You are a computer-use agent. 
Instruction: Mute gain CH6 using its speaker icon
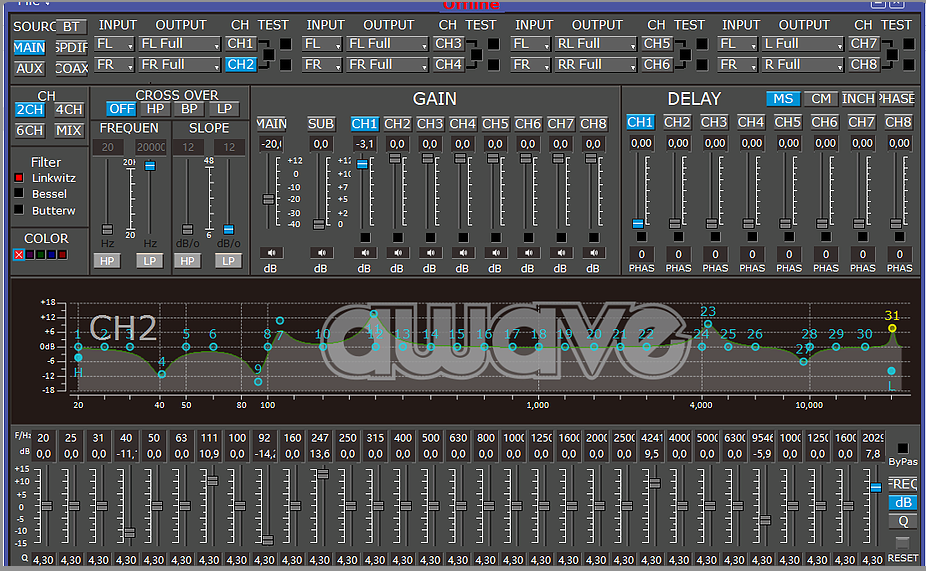(x=528, y=253)
